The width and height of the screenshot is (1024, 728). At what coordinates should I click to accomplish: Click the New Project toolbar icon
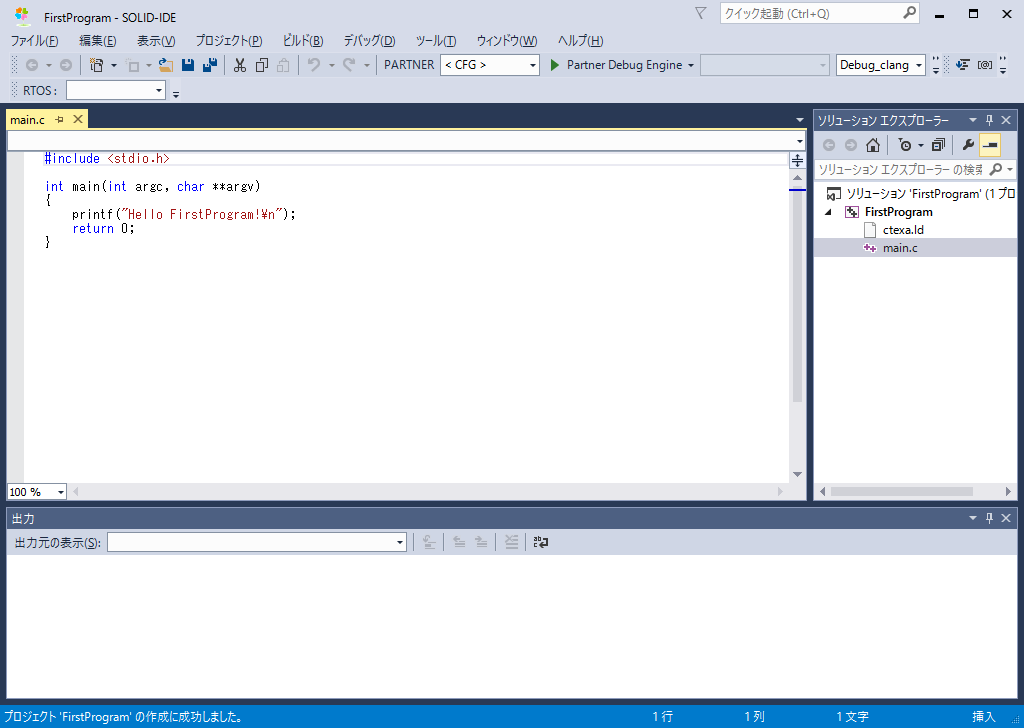(x=96, y=65)
